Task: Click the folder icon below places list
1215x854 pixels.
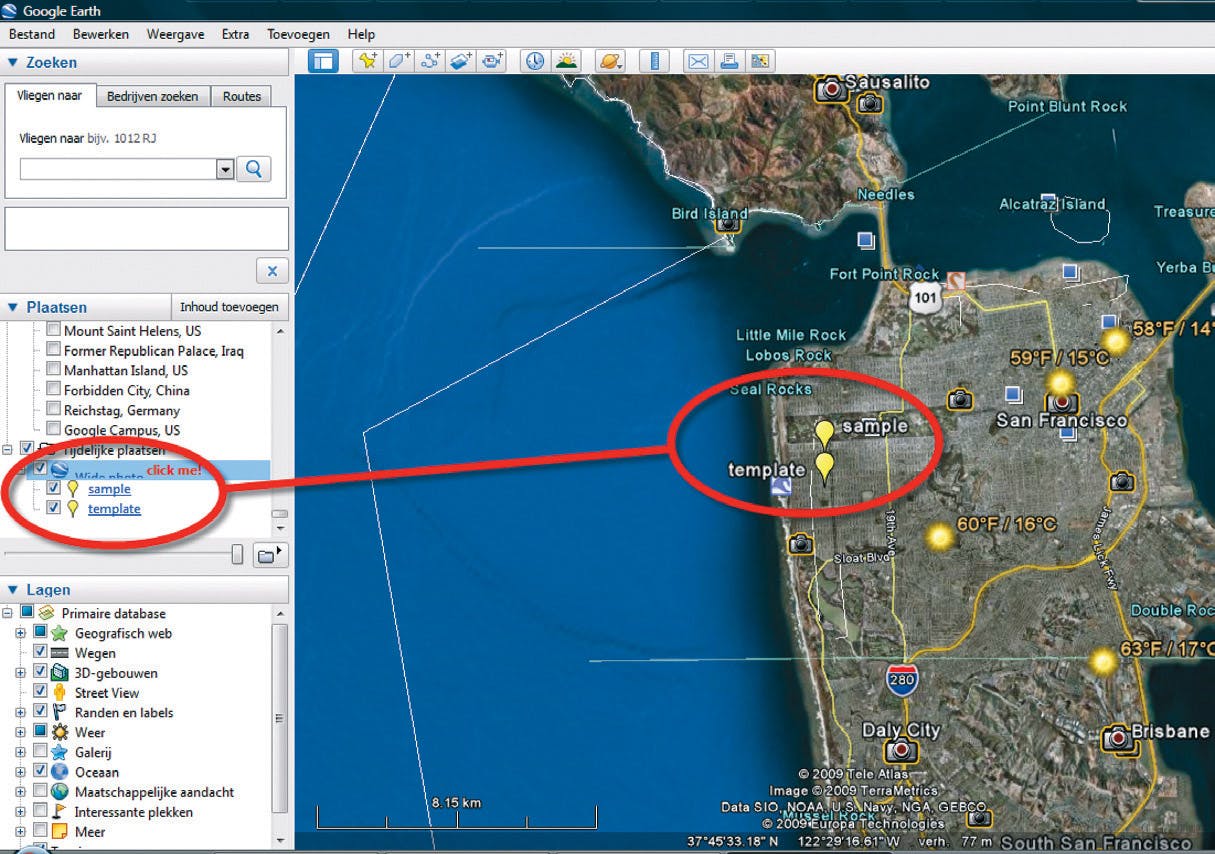Action: [x=269, y=555]
